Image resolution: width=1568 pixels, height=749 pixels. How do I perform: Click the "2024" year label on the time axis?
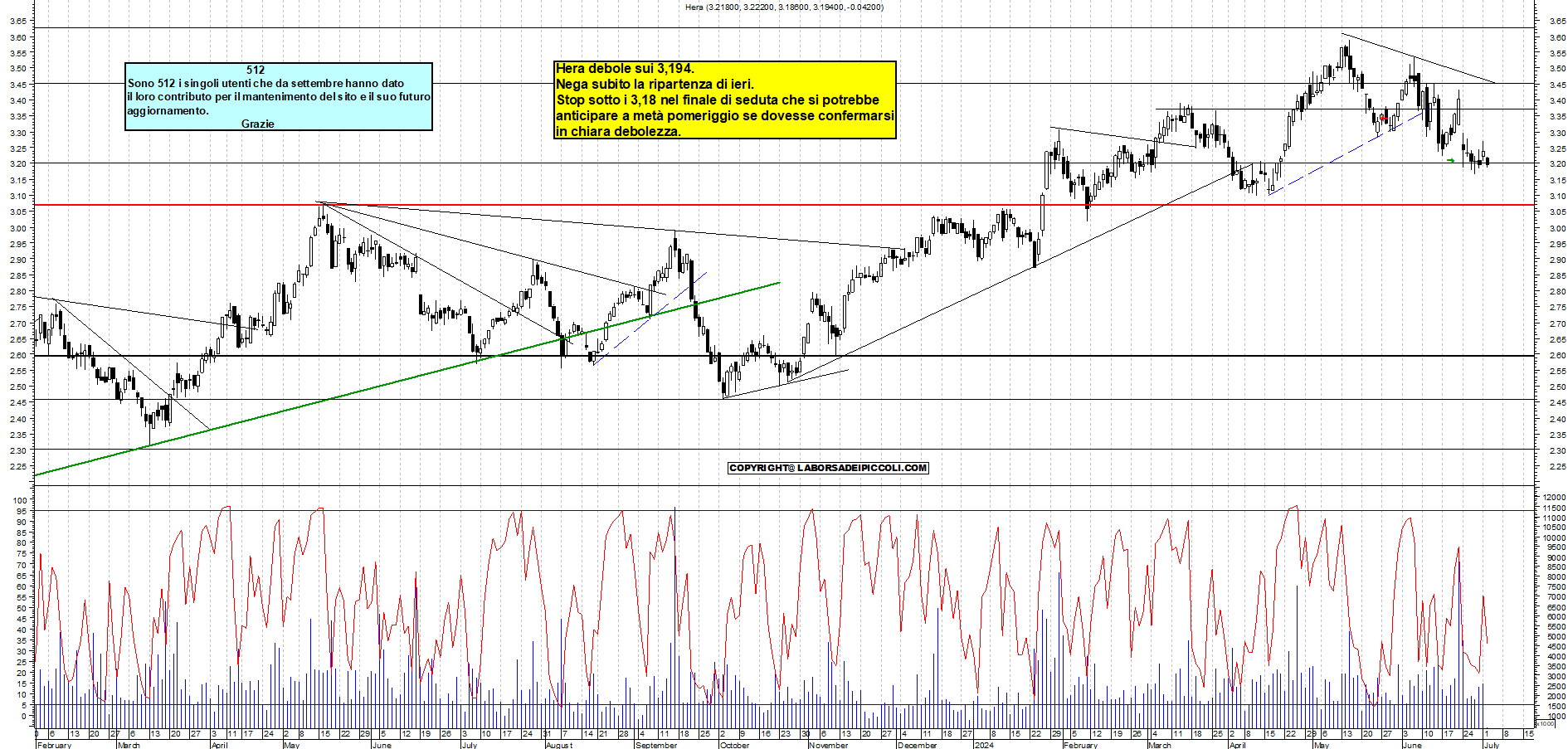point(984,745)
